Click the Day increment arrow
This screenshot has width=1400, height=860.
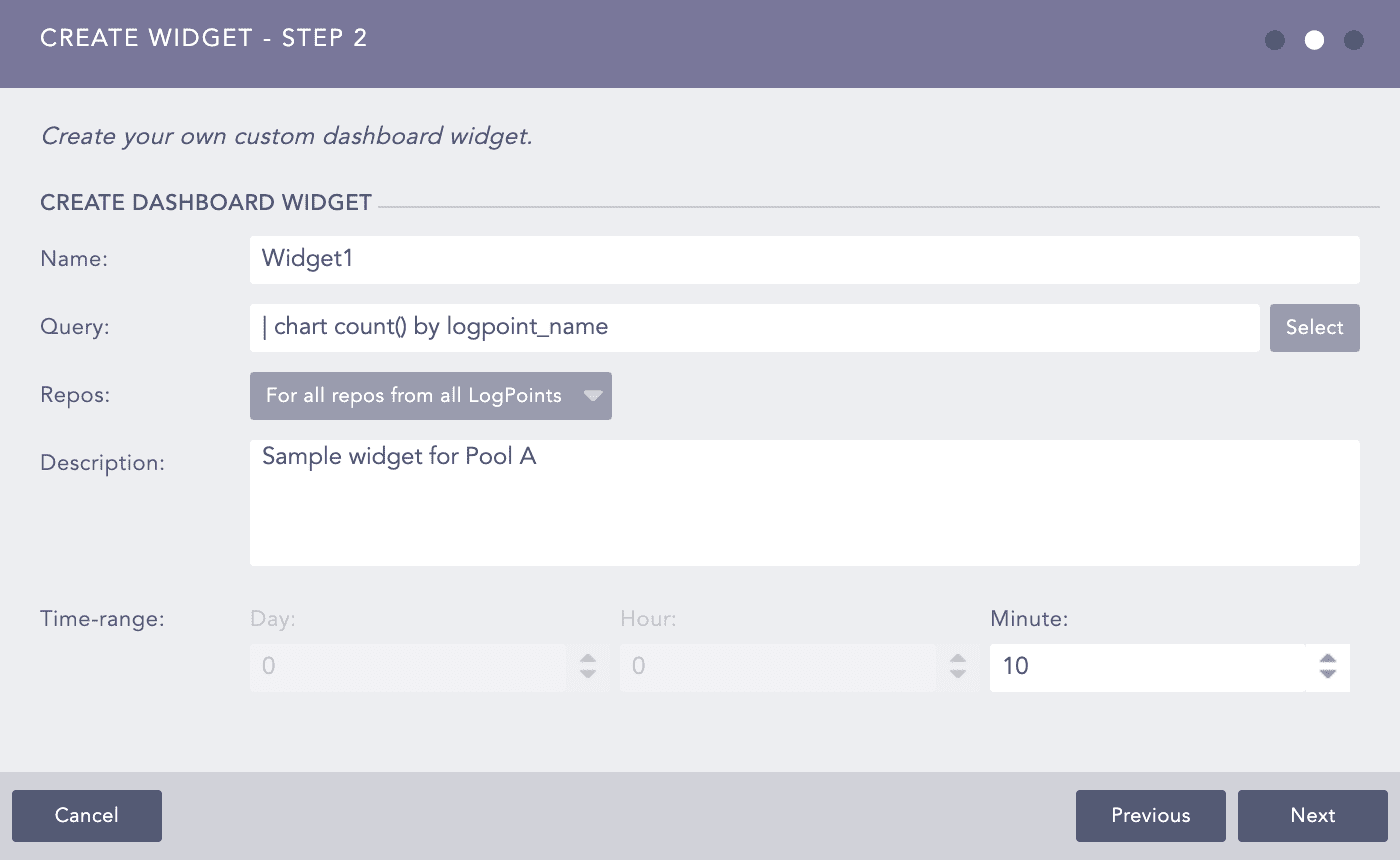coord(588,659)
